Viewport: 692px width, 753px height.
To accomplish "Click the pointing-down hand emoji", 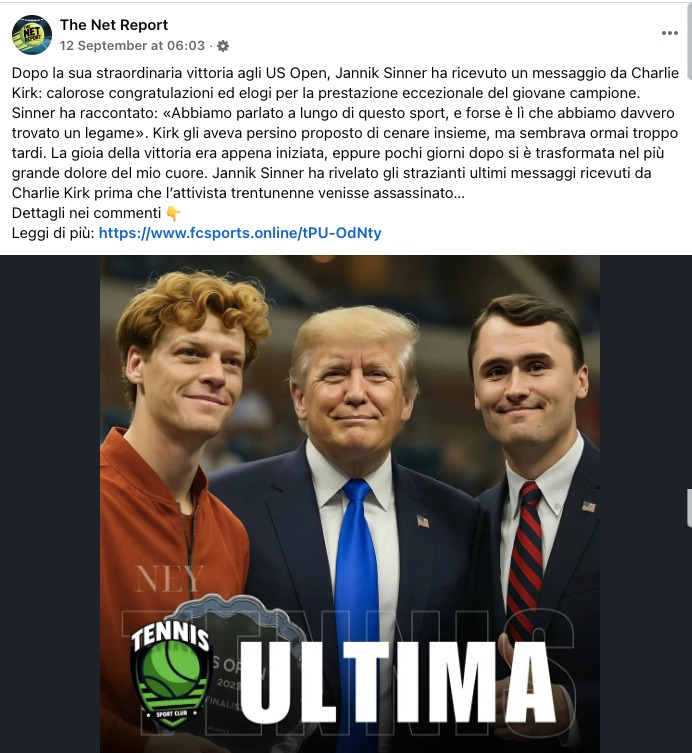I will (x=173, y=213).
